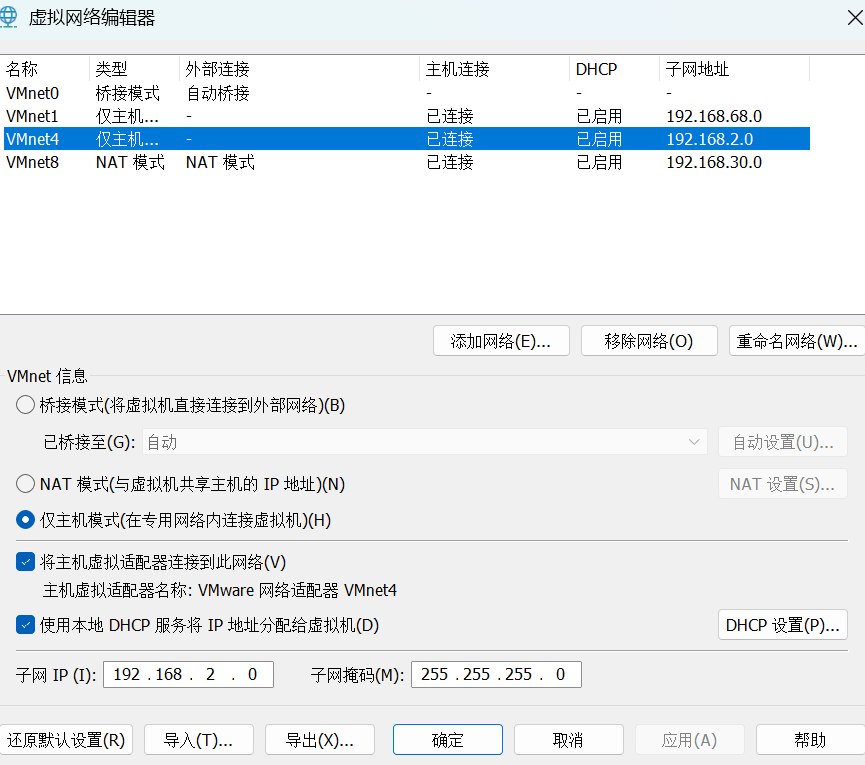Toggle connect host virtual adapter checkbox

tap(26, 563)
